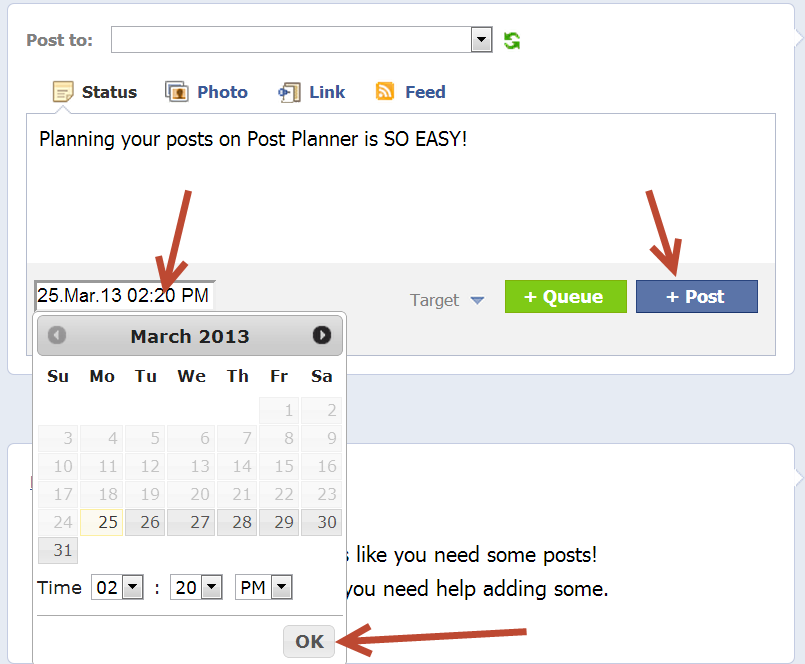
Task: Open the Post to dropdown
Action: (481, 40)
